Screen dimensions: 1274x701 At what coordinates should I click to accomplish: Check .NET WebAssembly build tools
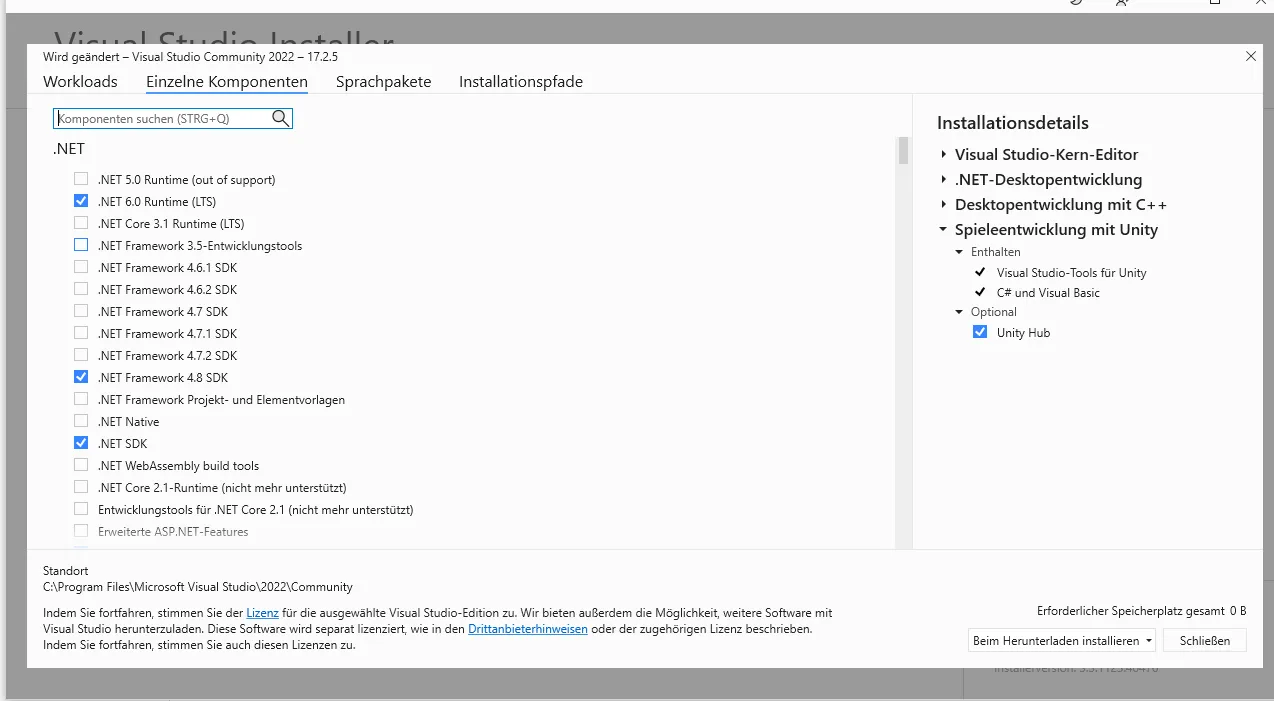[x=81, y=465]
